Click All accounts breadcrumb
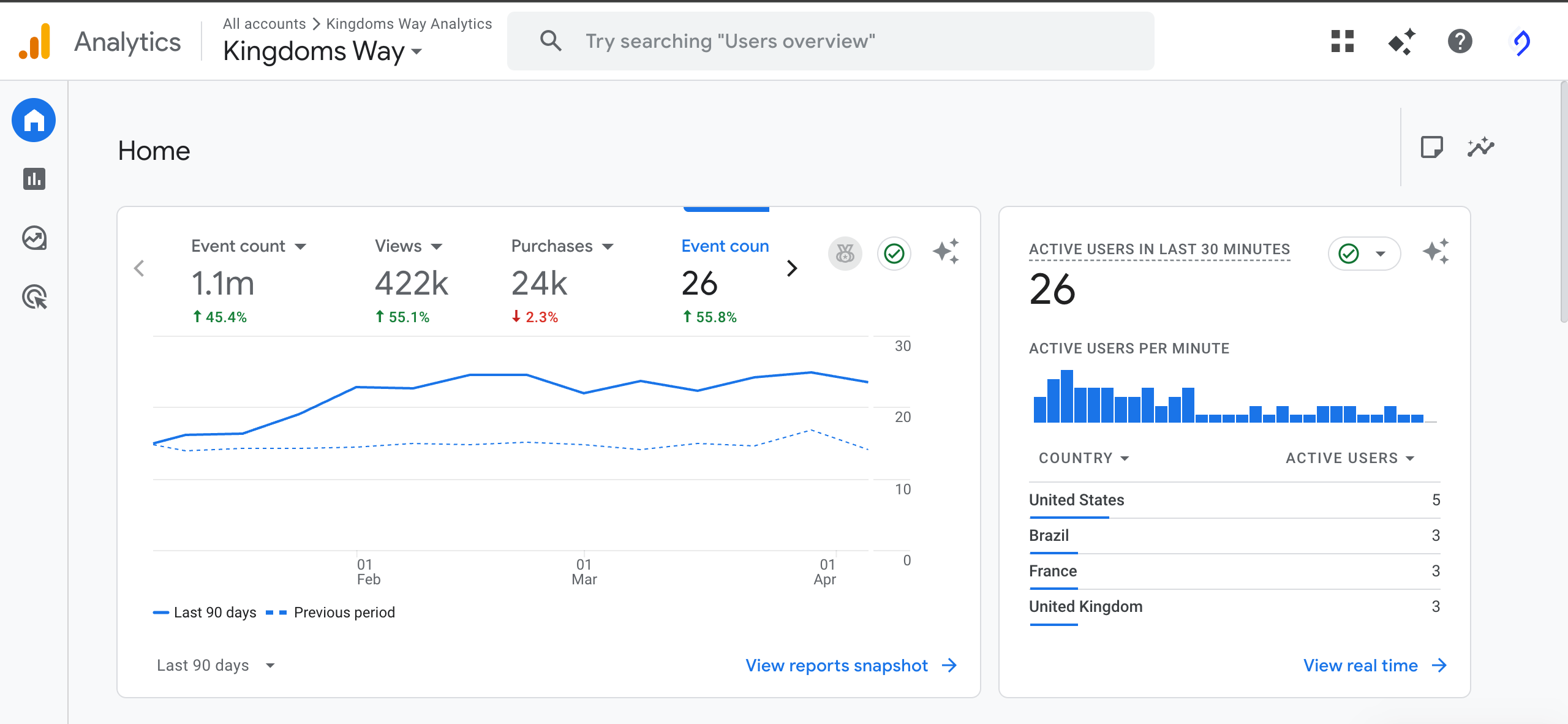The image size is (1568, 724). click(x=264, y=24)
